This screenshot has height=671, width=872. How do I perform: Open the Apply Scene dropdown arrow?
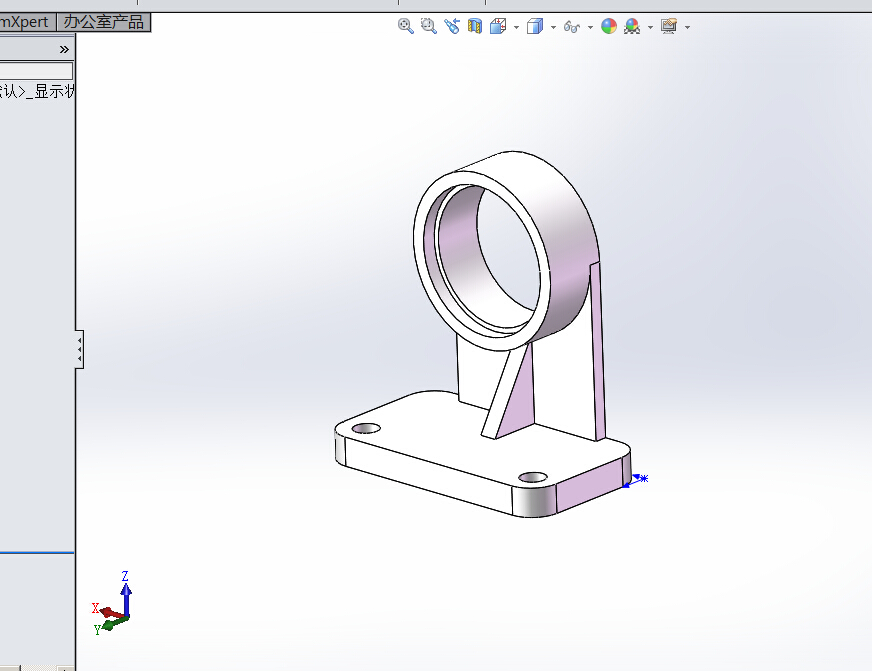650,27
